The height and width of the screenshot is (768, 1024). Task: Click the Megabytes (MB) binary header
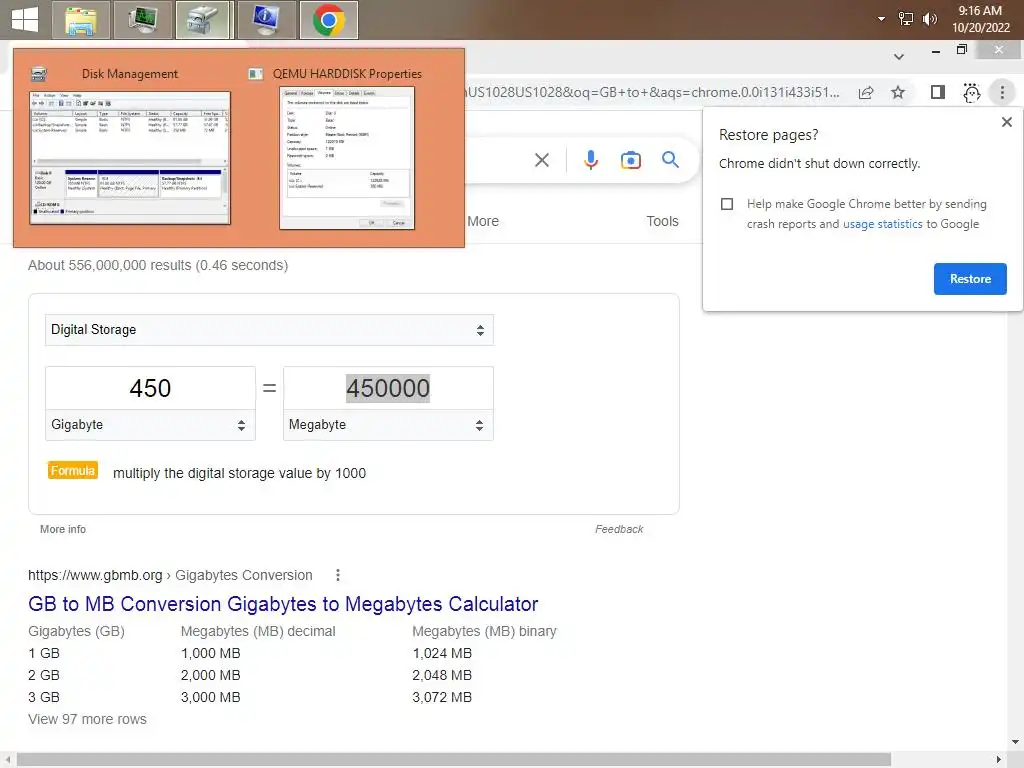click(x=484, y=632)
